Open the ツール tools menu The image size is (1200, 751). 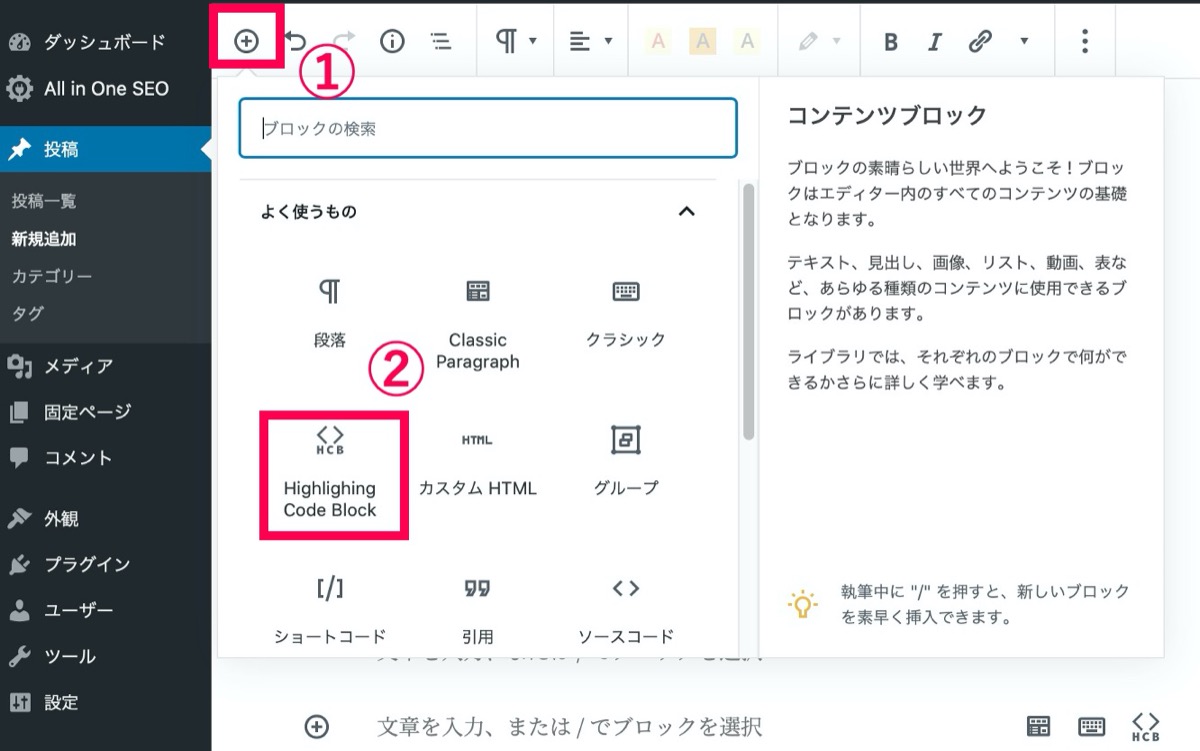coord(105,656)
